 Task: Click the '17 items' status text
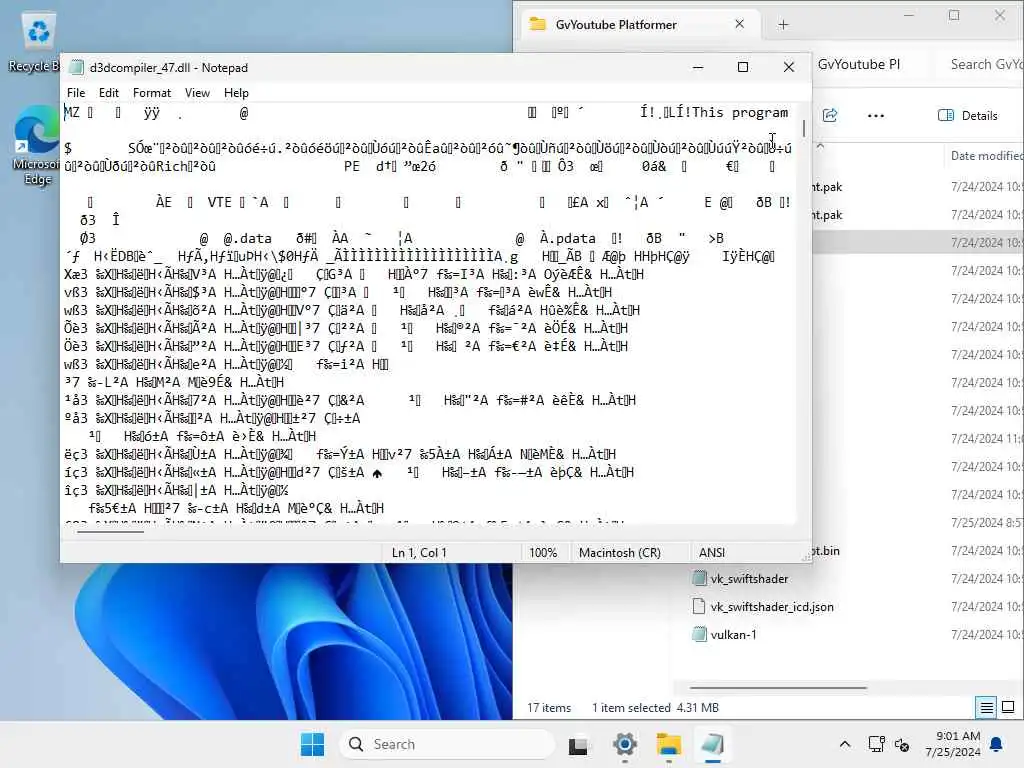pyautogui.click(x=549, y=707)
